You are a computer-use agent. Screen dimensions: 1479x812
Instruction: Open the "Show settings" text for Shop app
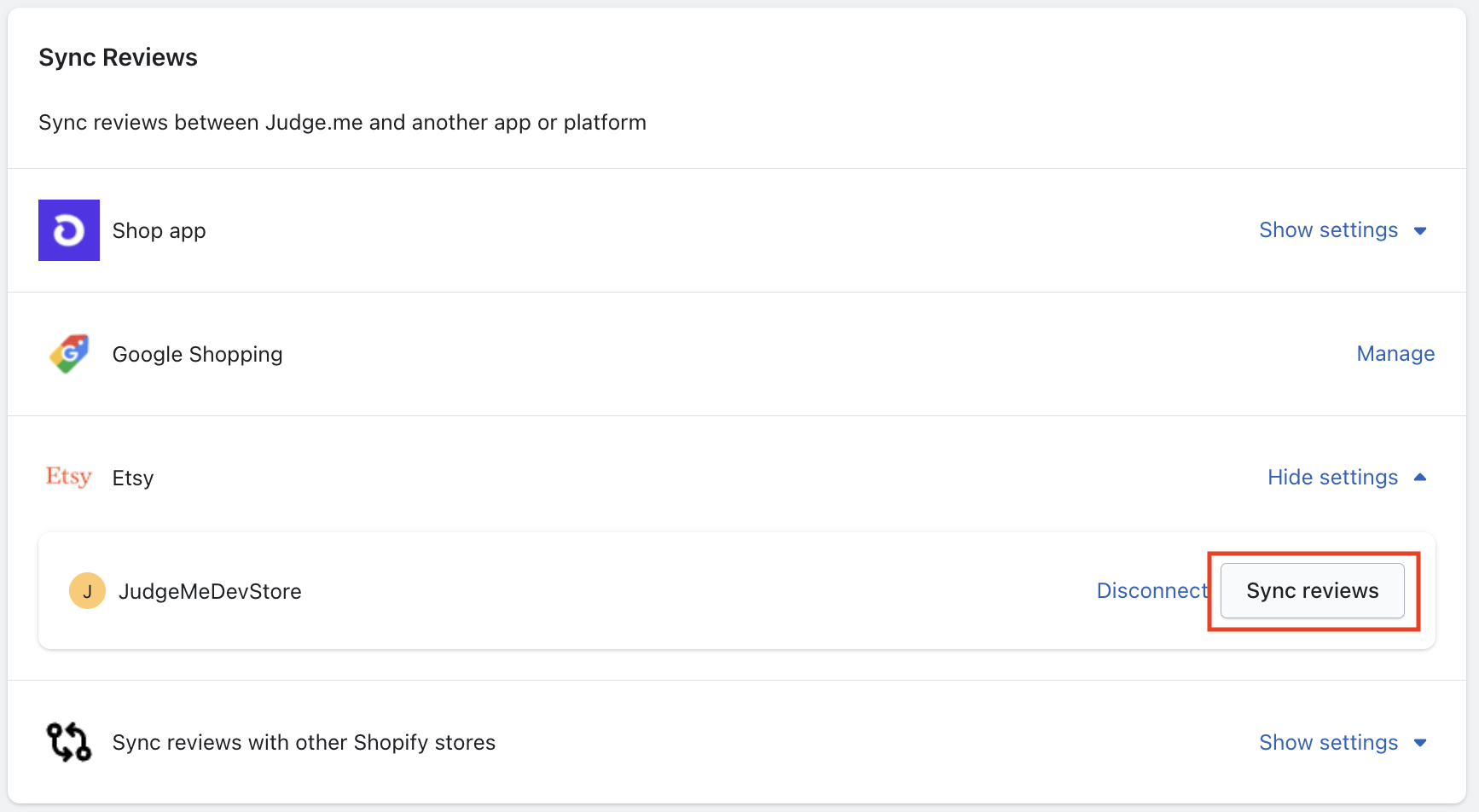click(x=1328, y=230)
